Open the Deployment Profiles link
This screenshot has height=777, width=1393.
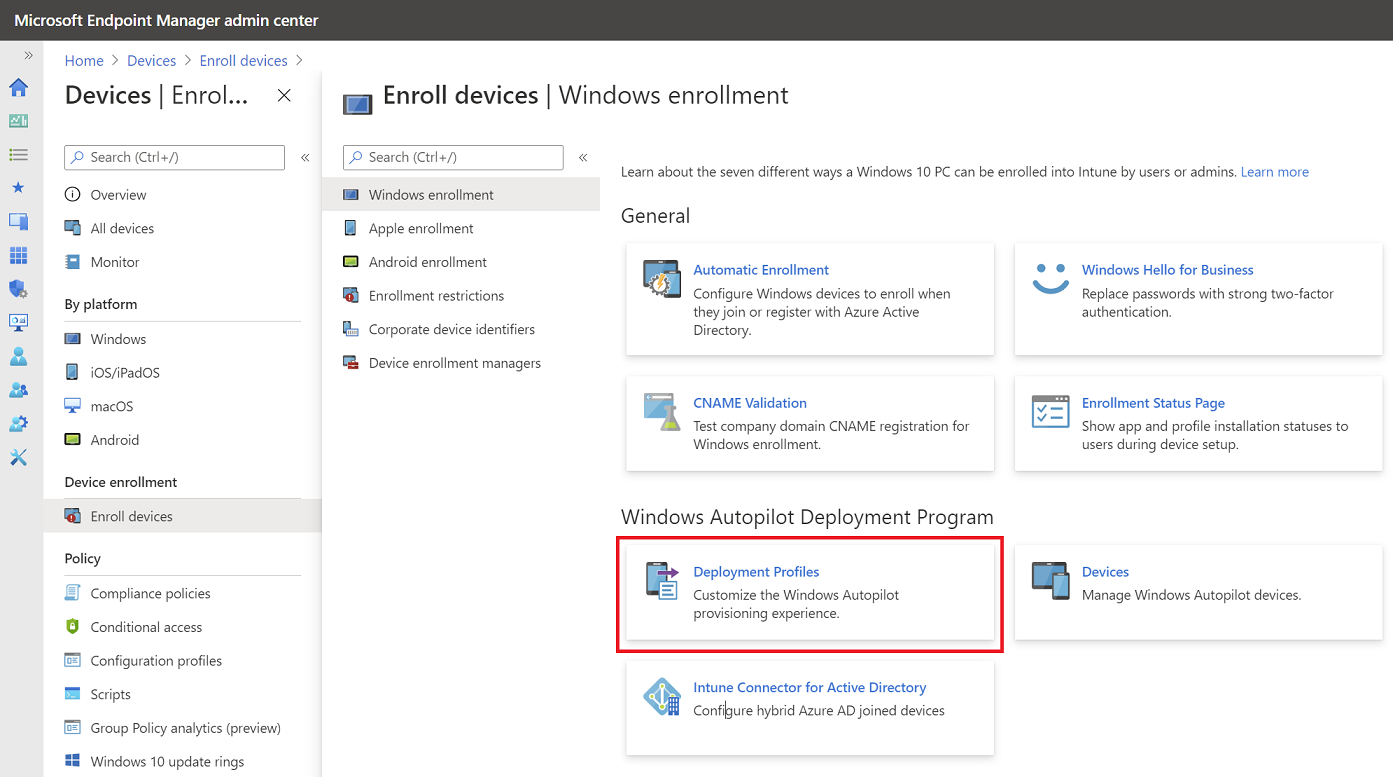point(756,572)
